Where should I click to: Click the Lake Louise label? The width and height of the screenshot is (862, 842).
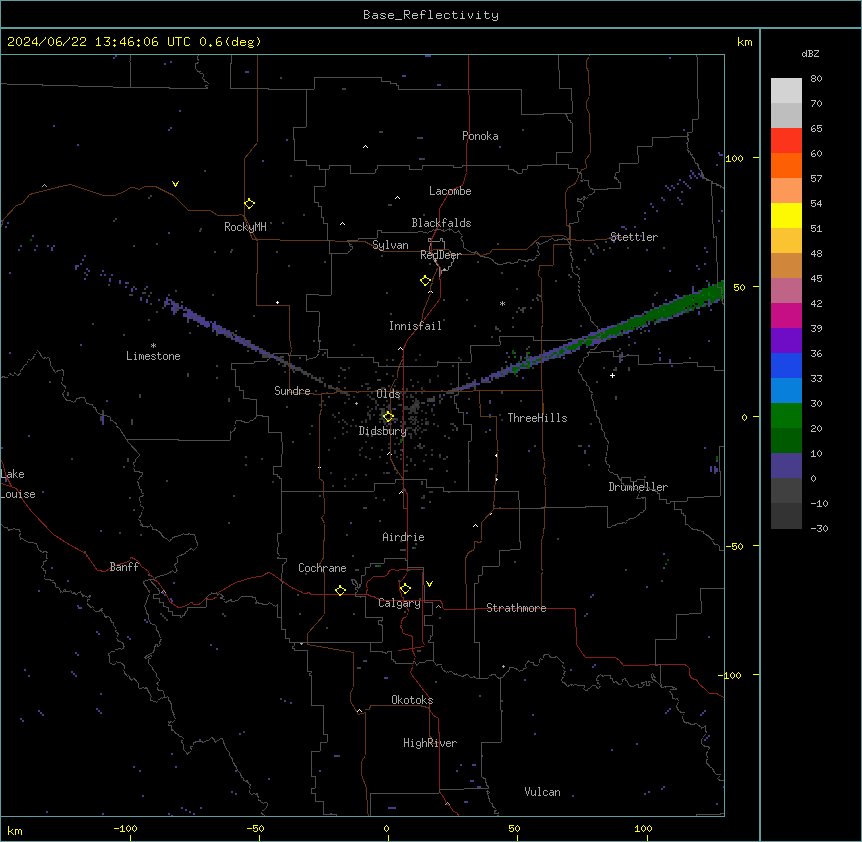click(18, 484)
